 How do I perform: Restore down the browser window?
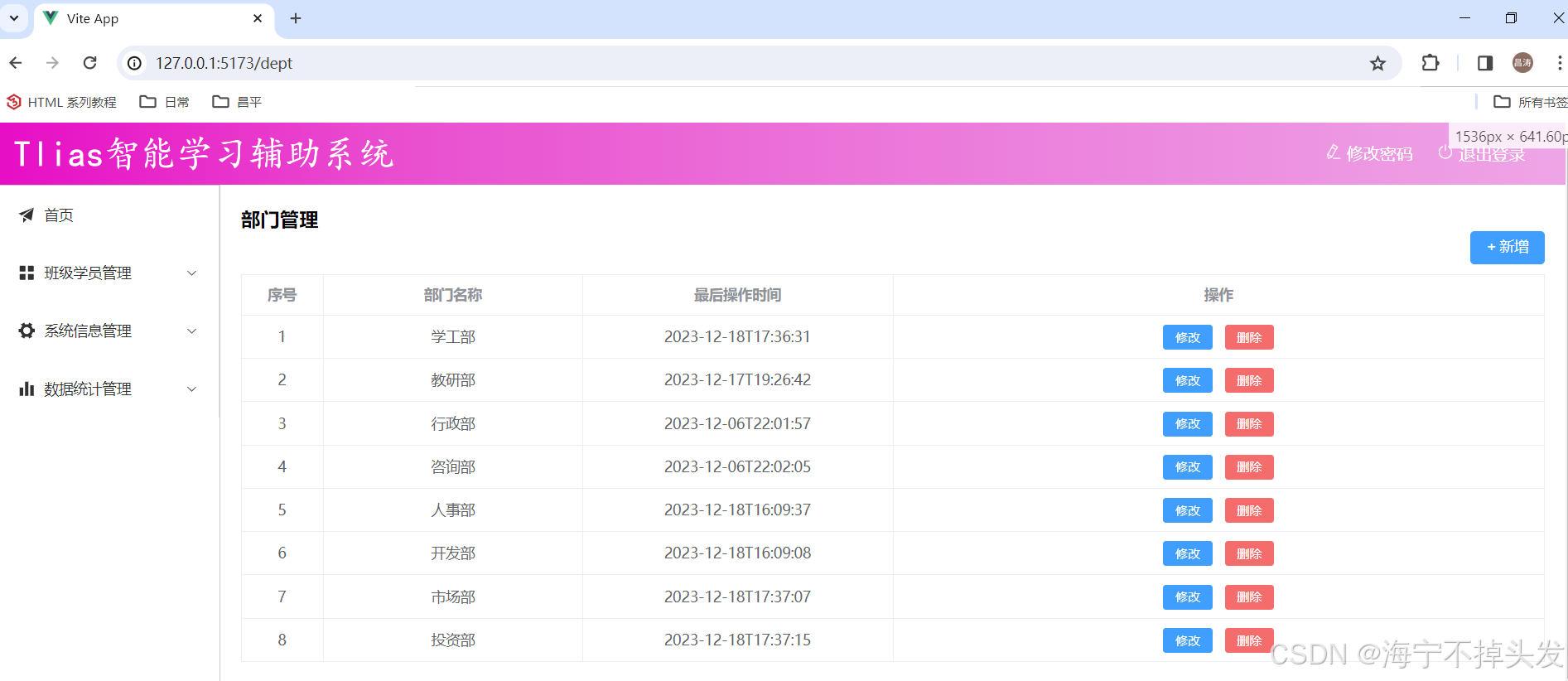click(x=1511, y=18)
